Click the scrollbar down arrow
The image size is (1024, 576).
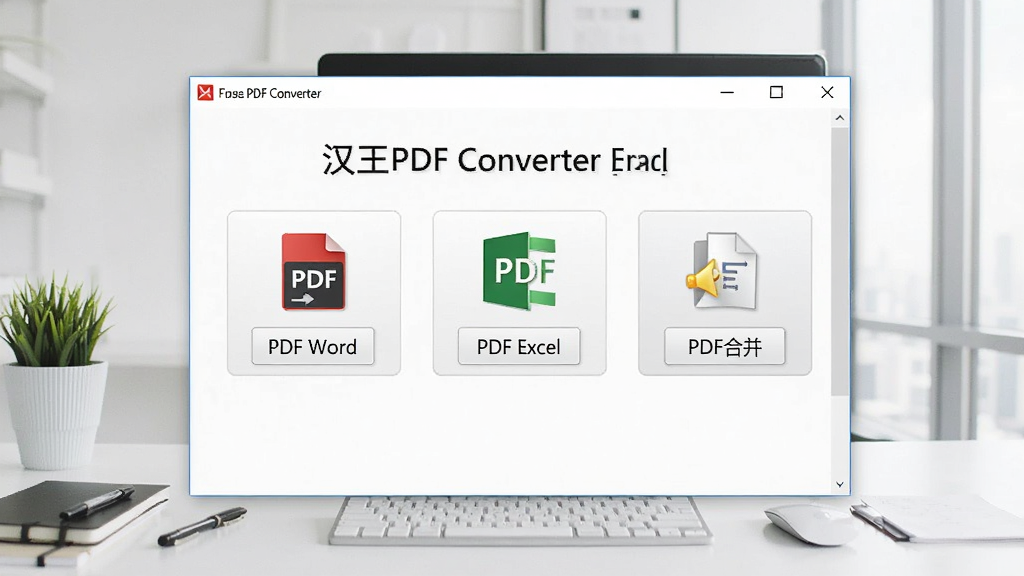pos(840,485)
